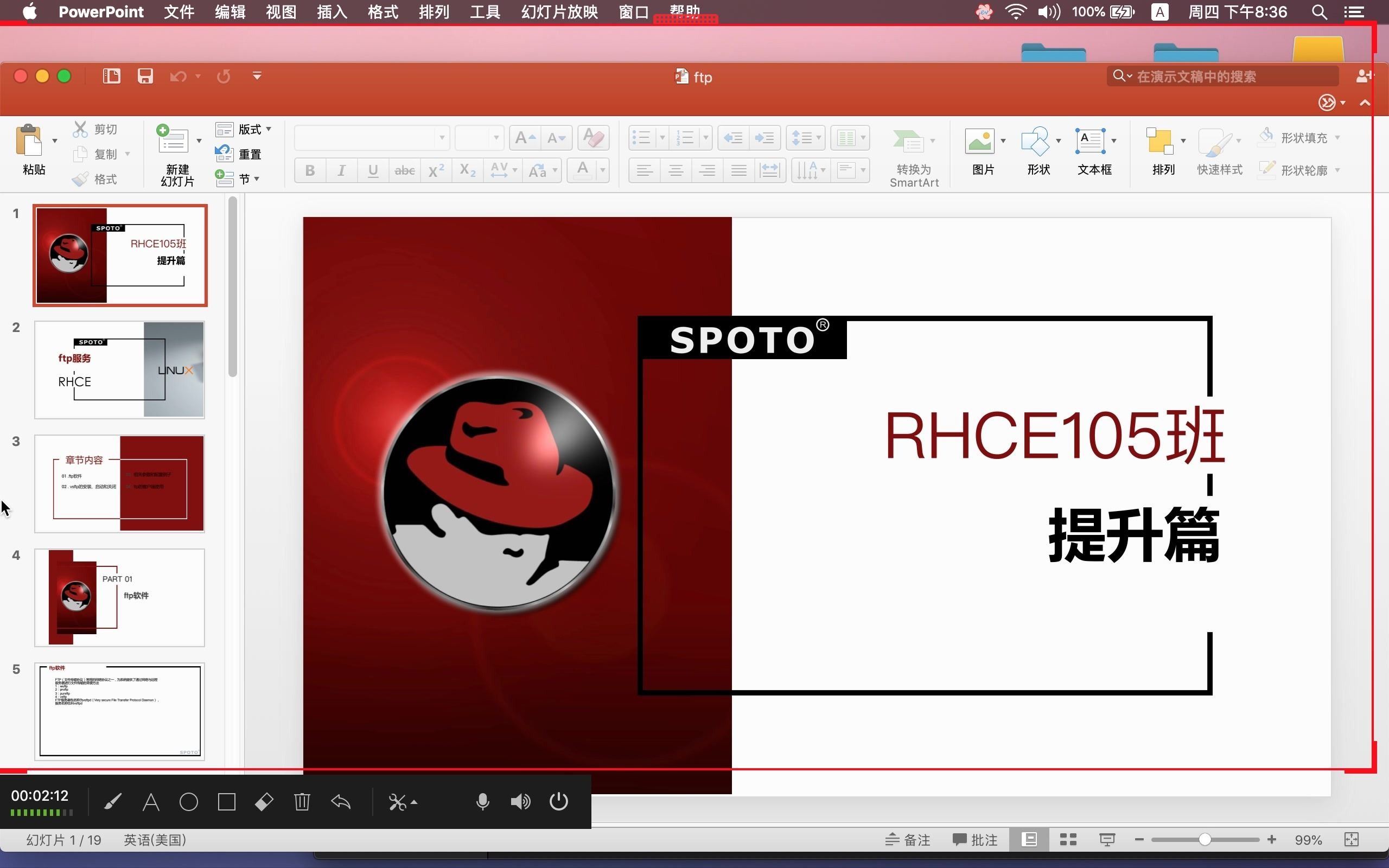The image size is (1389, 868).
Task: Open the Arrange icon
Action: pyautogui.click(x=1159, y=141)
